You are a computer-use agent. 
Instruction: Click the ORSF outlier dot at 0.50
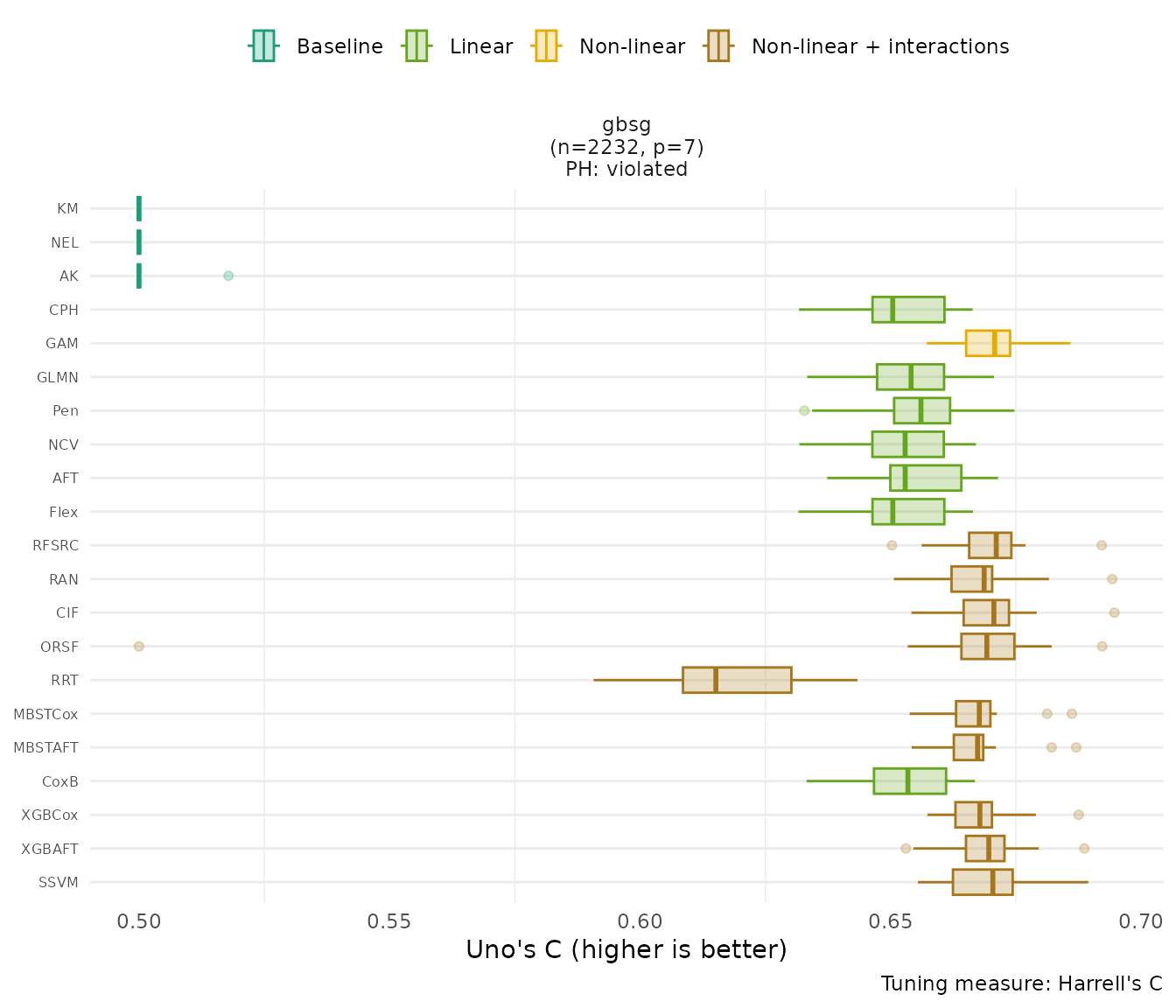[138, 647]
